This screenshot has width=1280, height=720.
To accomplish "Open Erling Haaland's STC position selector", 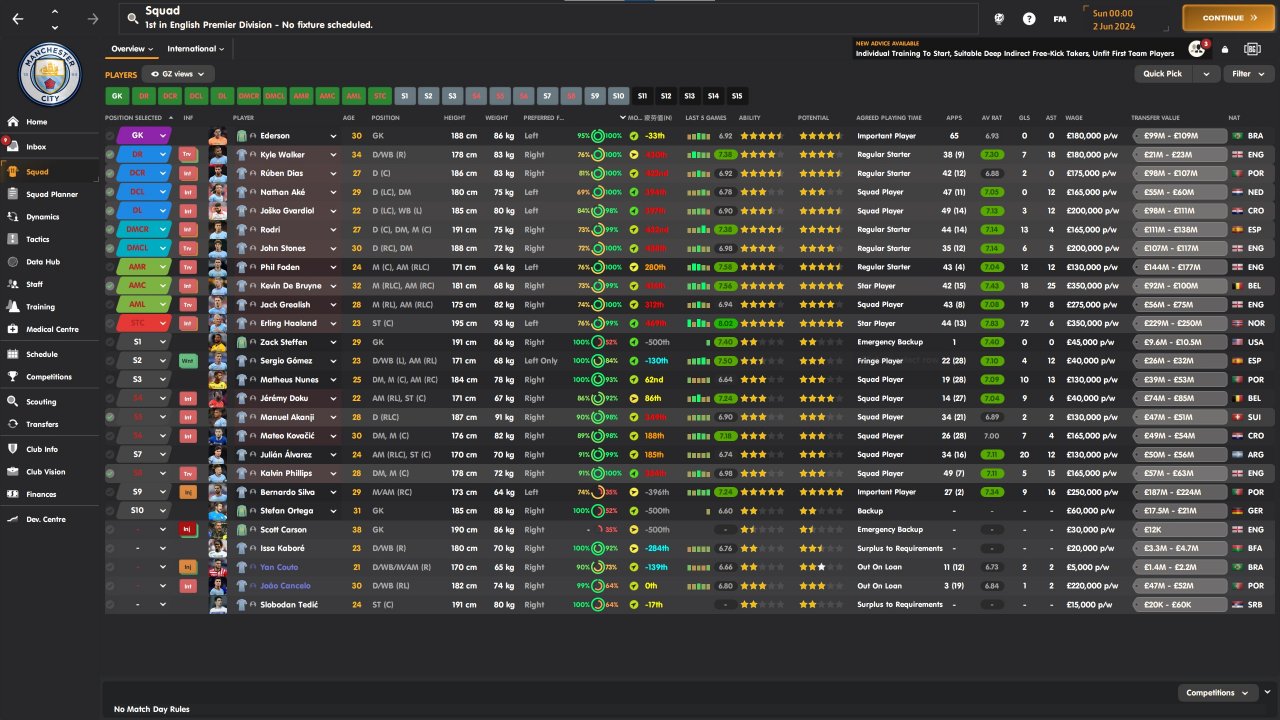I will [x=144, y=323].
